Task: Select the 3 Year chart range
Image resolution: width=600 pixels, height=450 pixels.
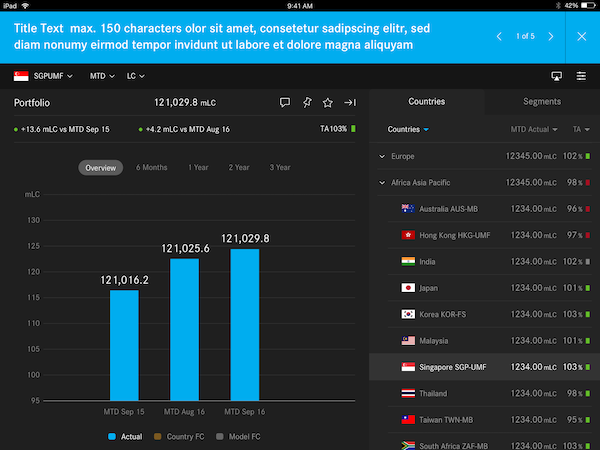Action: [280, 168]
